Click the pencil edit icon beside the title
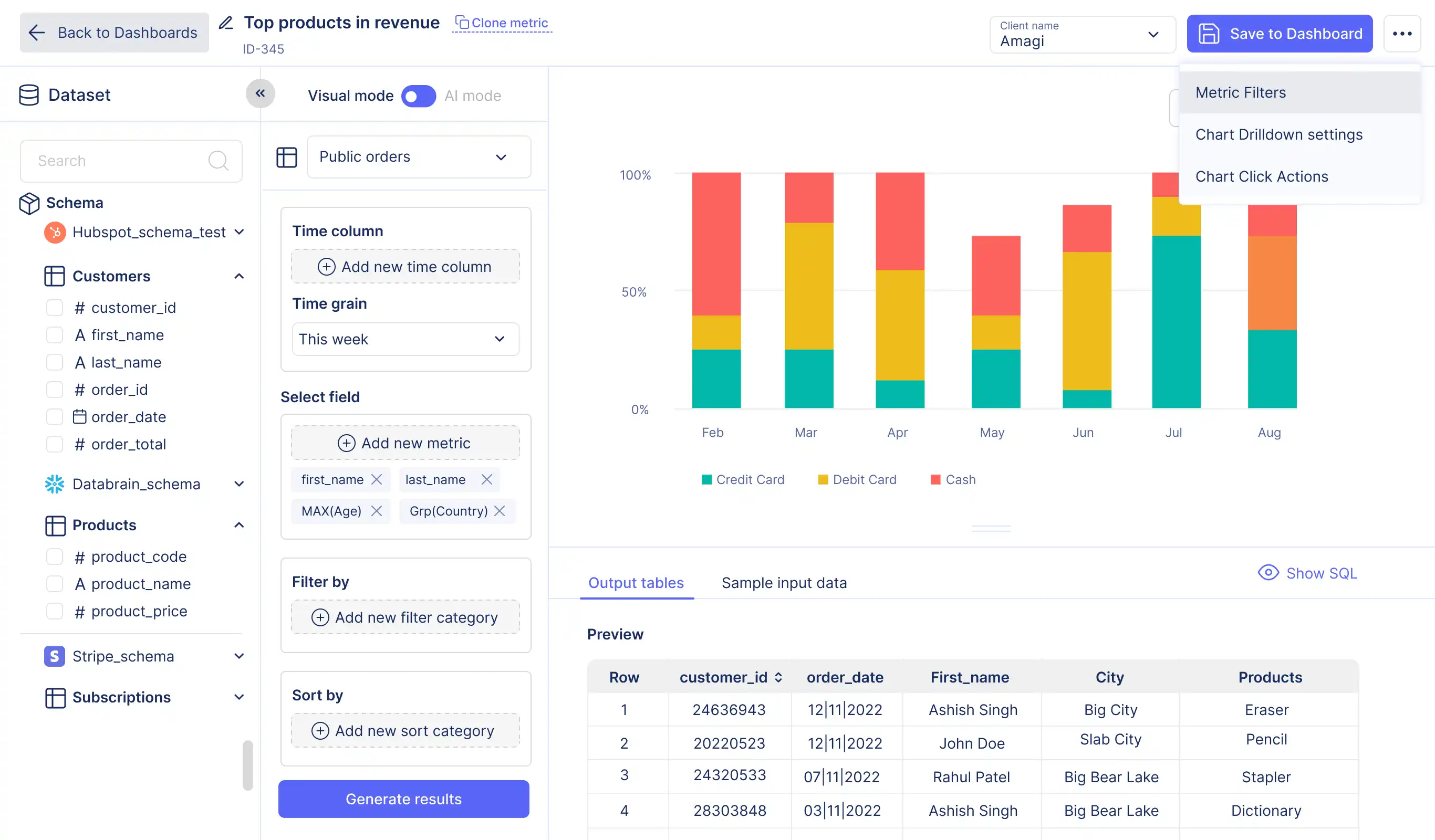1435x840 pixels. [x=226, y=23]
